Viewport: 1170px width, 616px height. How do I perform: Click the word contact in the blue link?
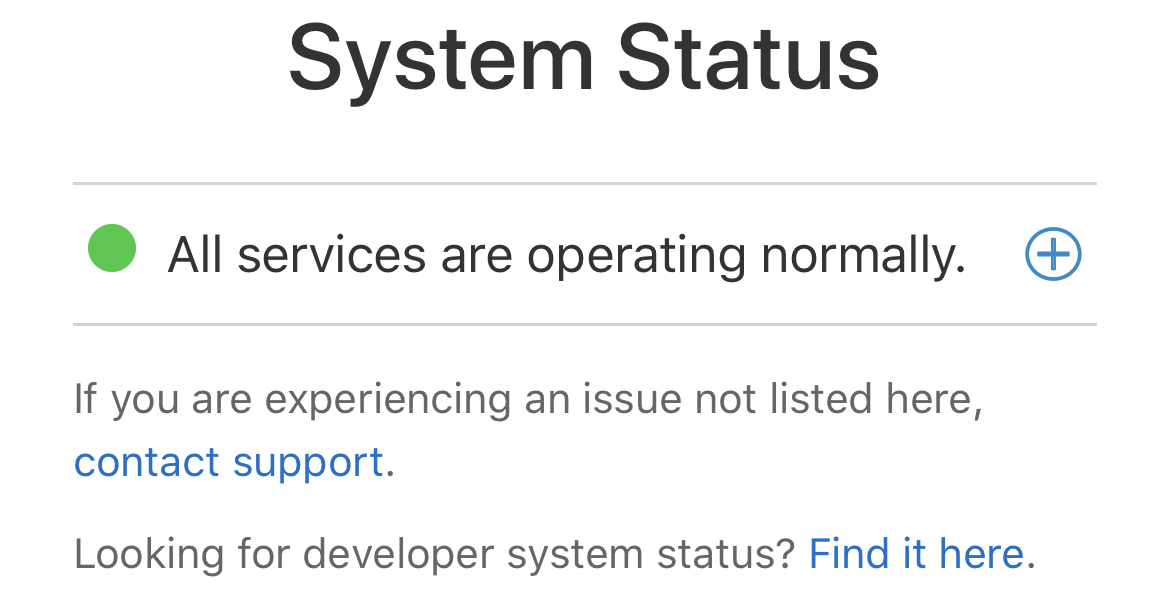tap(147, 462)
